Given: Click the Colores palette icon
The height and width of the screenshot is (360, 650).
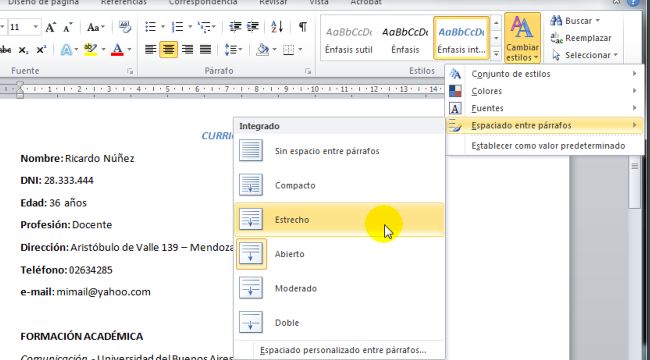Looking at the screenshot, I should [x=455, y=91].
